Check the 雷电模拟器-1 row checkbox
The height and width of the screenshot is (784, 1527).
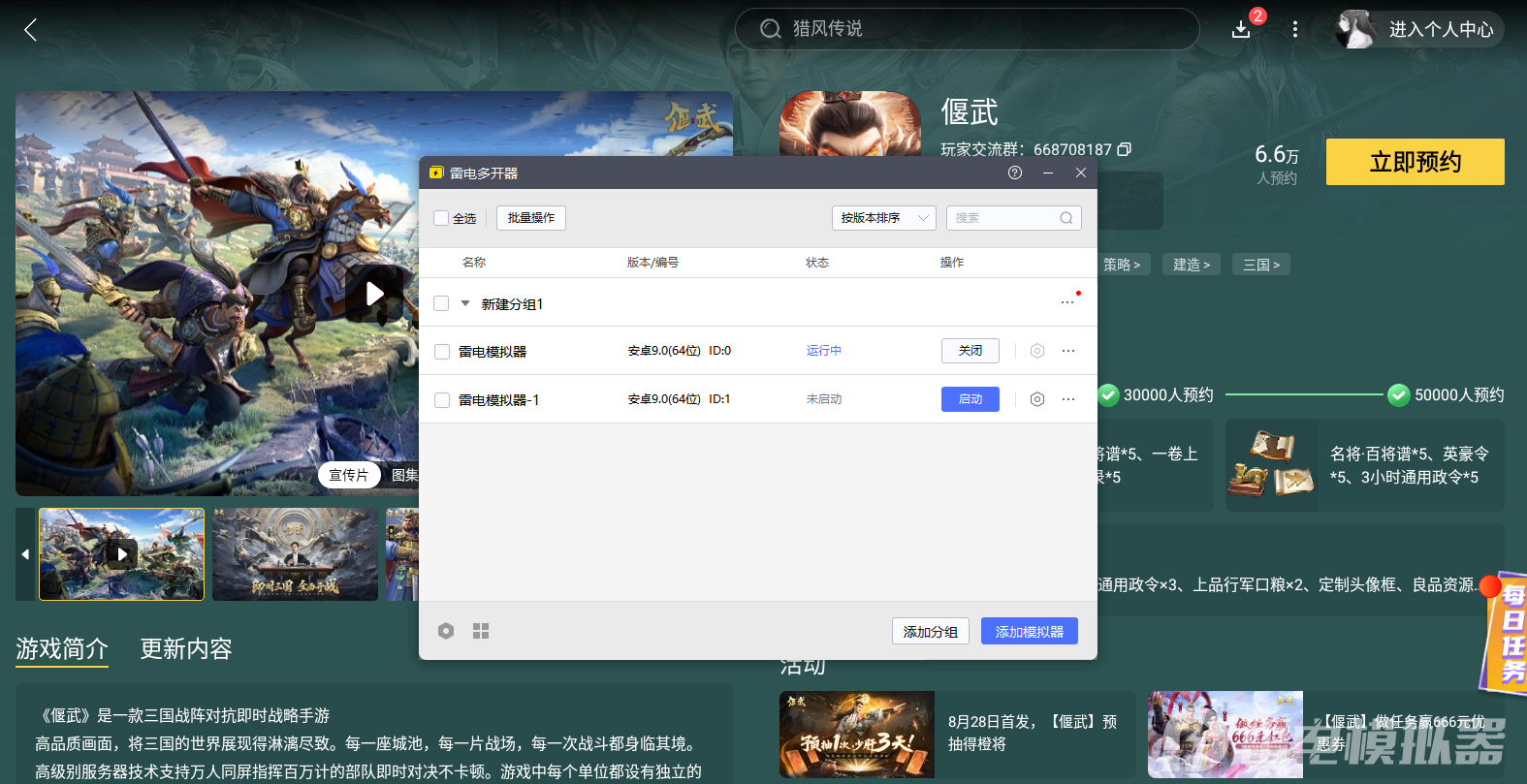point(442,400)
